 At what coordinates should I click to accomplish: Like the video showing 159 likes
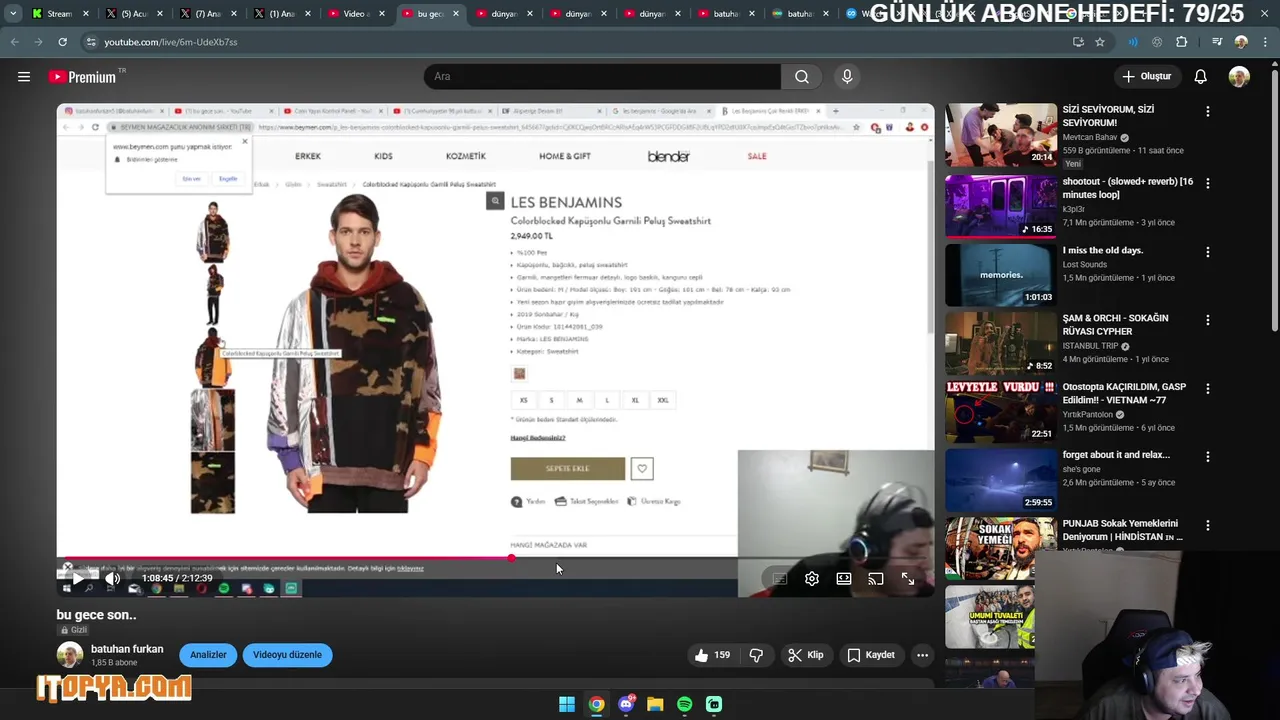point(712,655)
